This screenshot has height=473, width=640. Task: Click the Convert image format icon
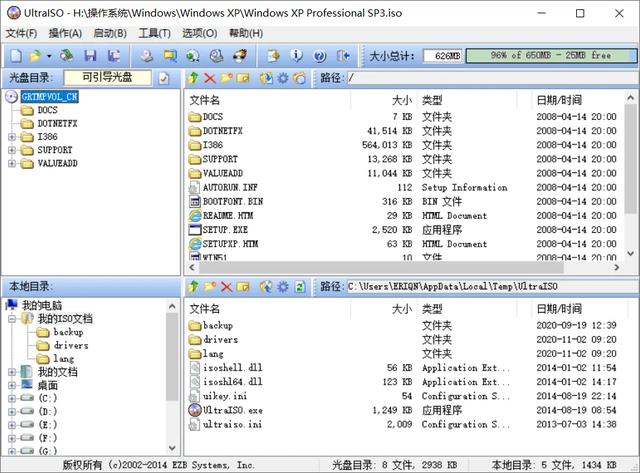(x=193, y=56)
